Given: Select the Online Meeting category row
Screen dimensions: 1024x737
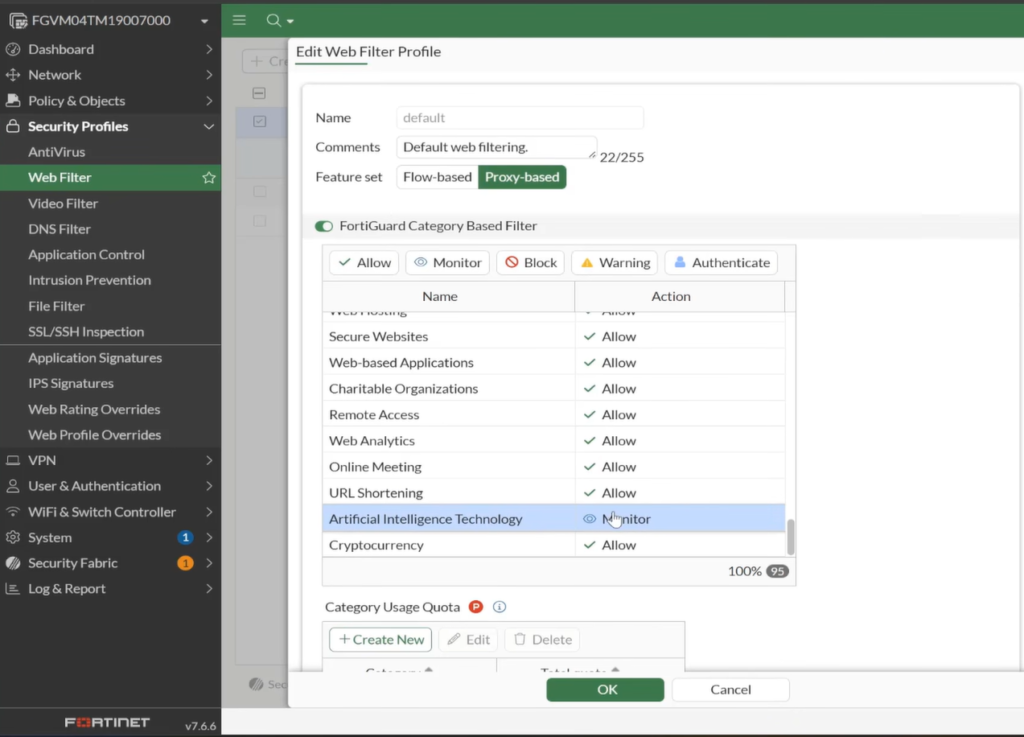Looking at the screenshot, I should tap(554, 467).
